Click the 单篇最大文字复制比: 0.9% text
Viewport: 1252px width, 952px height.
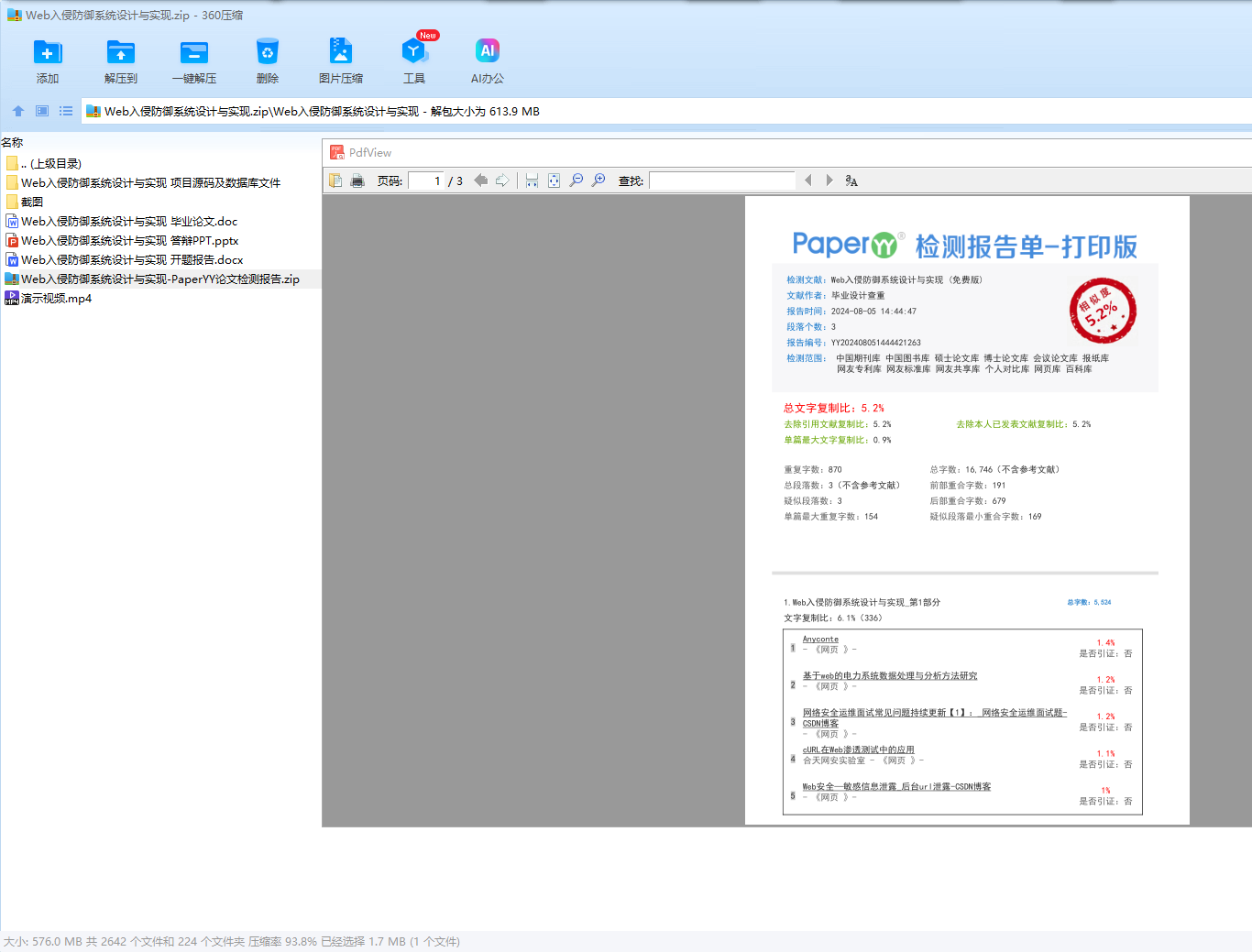pos(838,440)
